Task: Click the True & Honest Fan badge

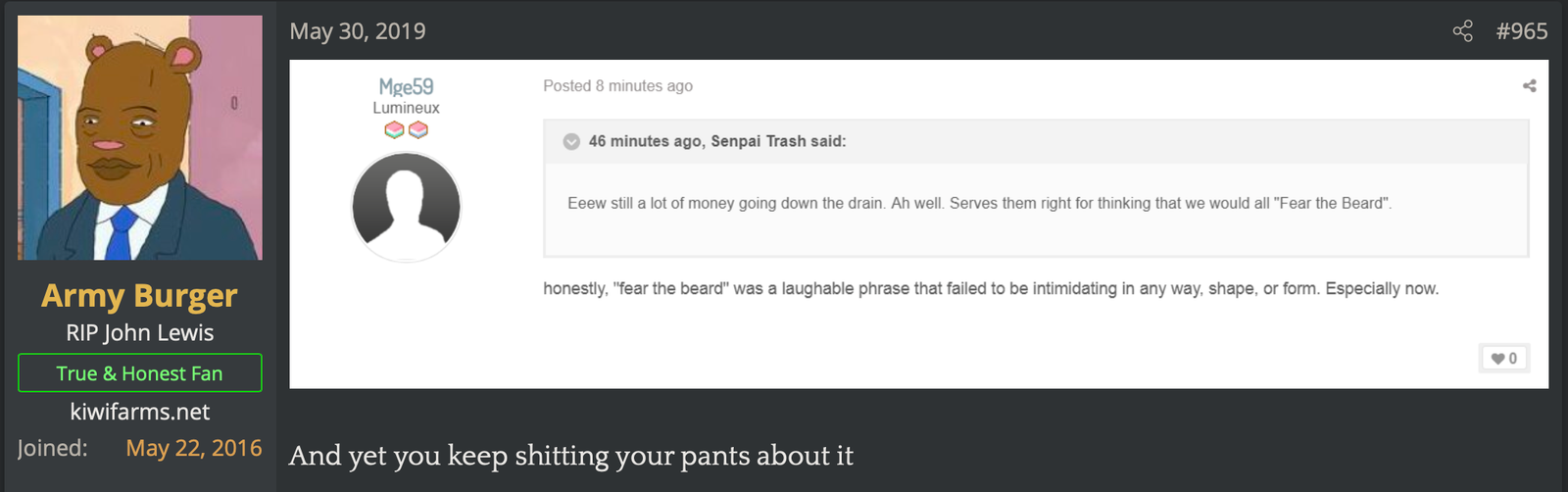Action: click(140, 372)
